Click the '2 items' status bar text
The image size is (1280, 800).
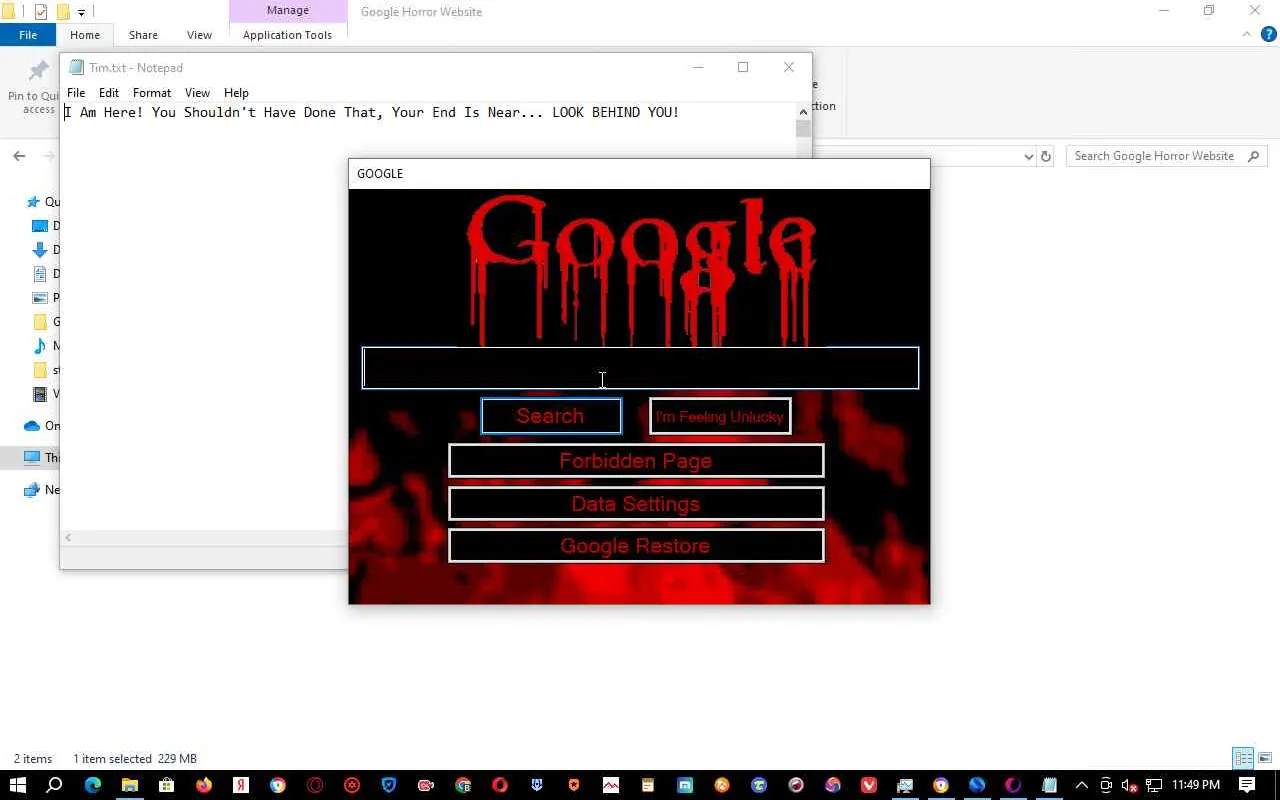[x=33, y=759]
